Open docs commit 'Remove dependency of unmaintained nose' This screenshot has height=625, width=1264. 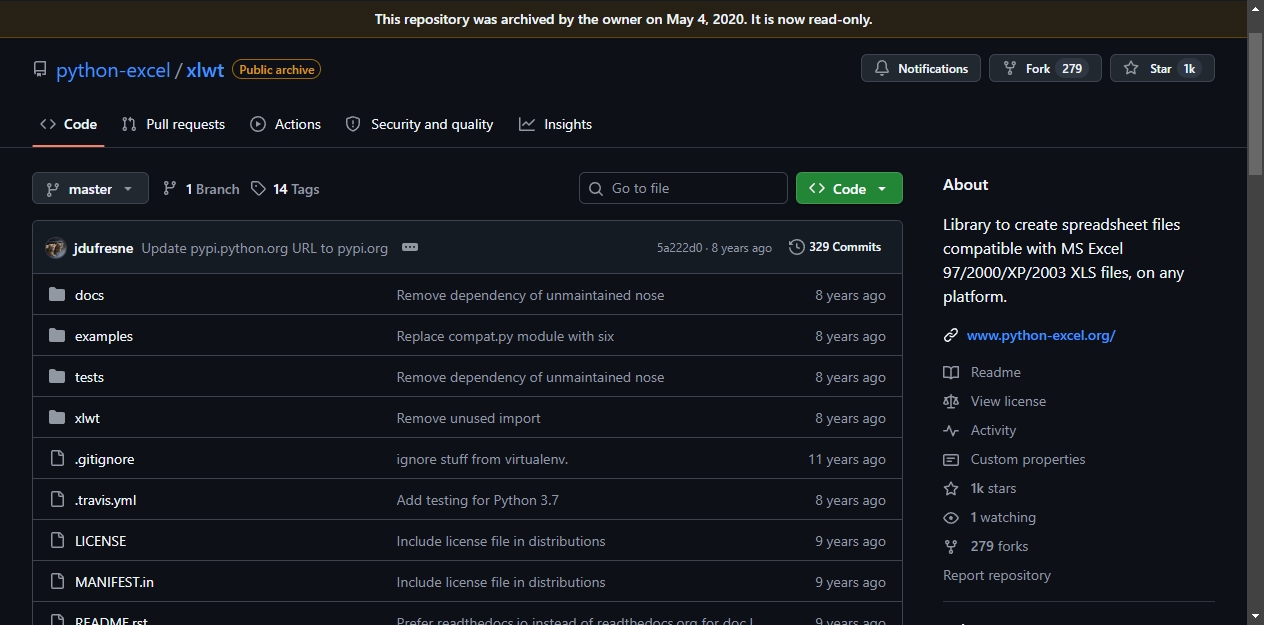(x=530, y=295)
